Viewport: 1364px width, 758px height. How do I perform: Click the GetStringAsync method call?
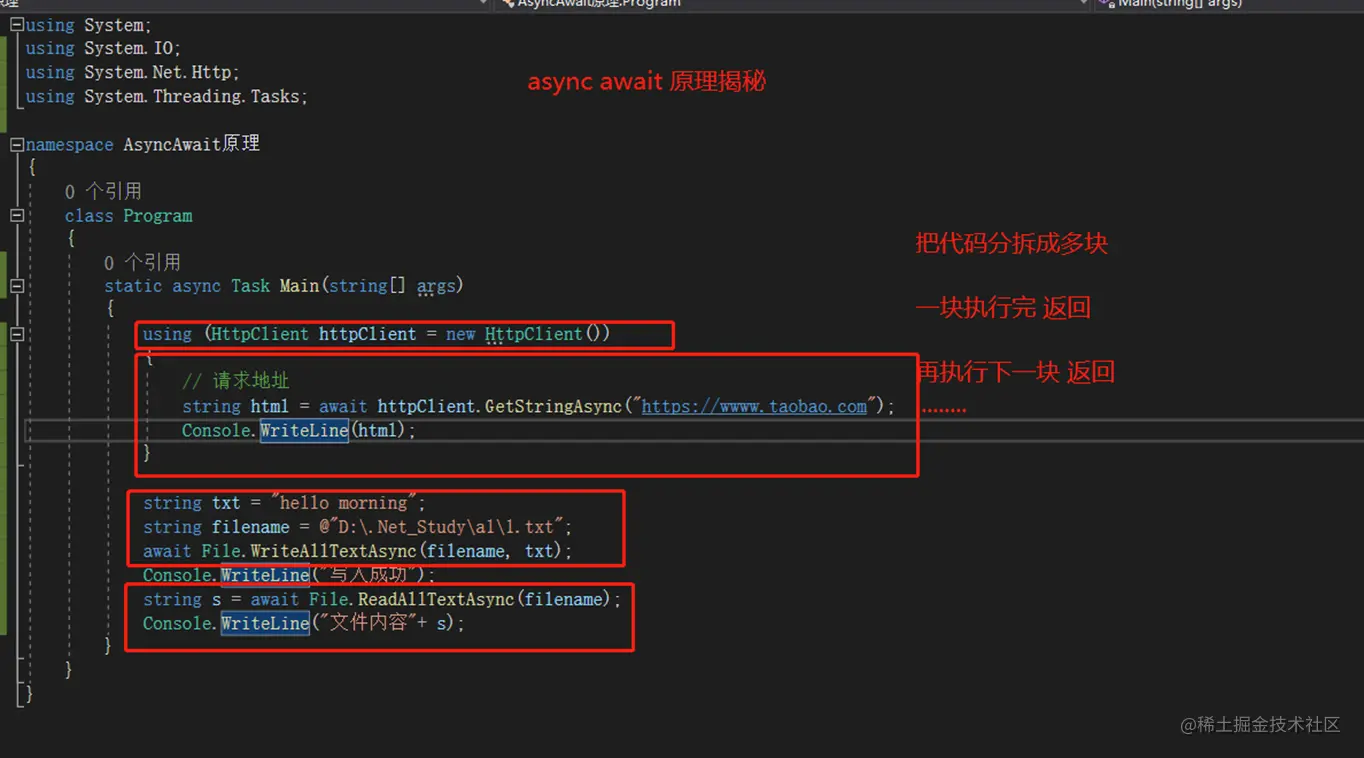click(553, 407)
